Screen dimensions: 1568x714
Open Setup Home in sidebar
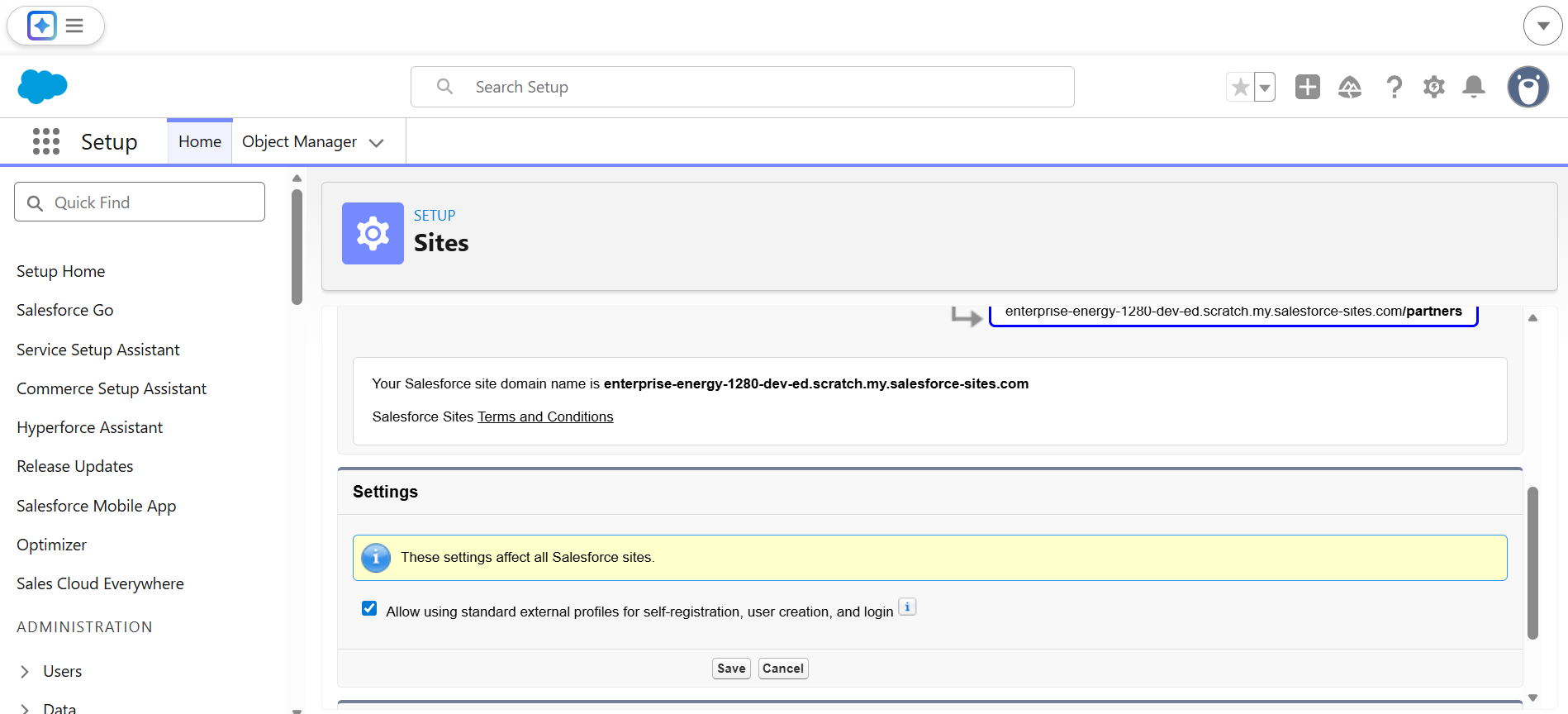pyautogui.click(x=61, y=271)
